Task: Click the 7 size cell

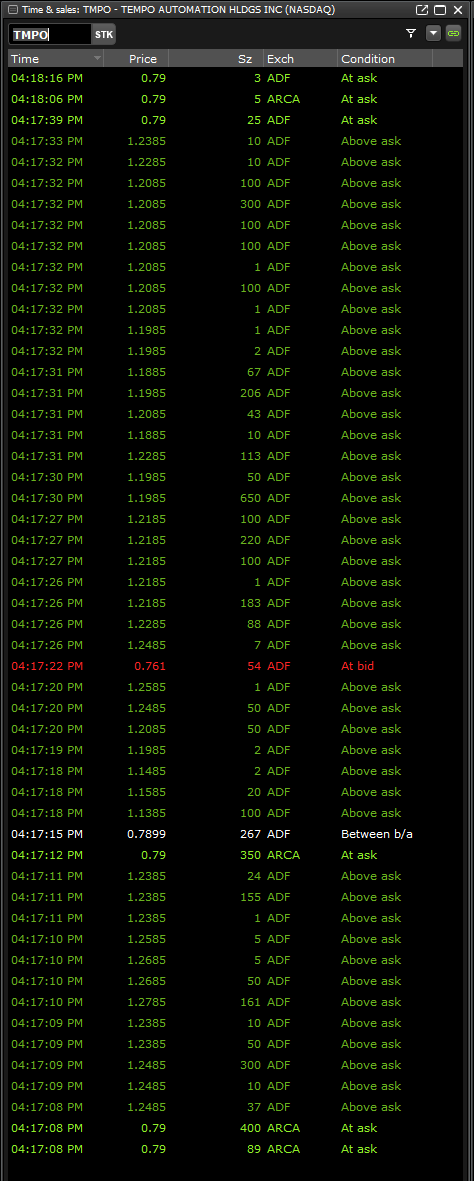Action: pyautogui.click(x=257, y=645)
